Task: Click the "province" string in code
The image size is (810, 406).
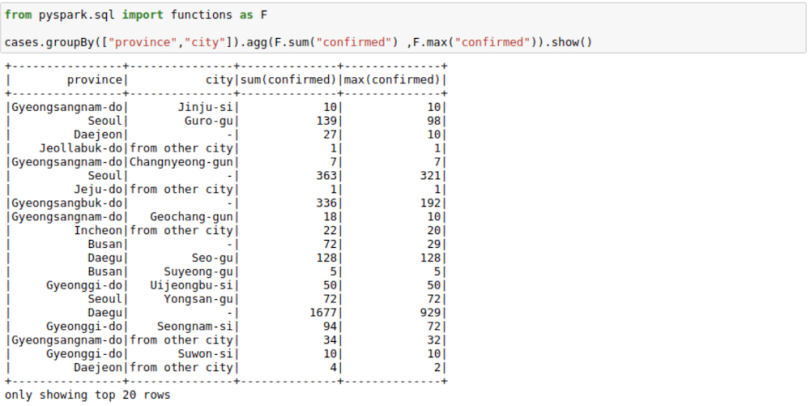Action: (142, 42)
